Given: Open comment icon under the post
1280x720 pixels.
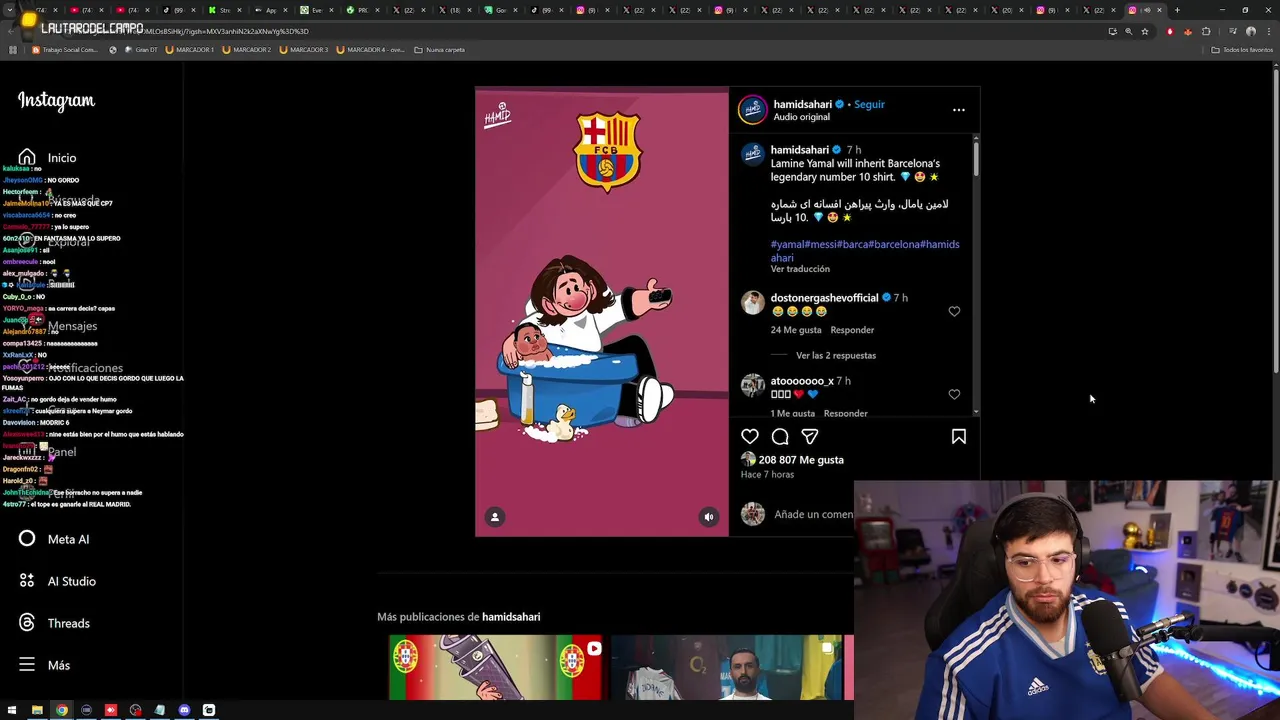Looking at the screenshot, I should (x=780, y=436).
